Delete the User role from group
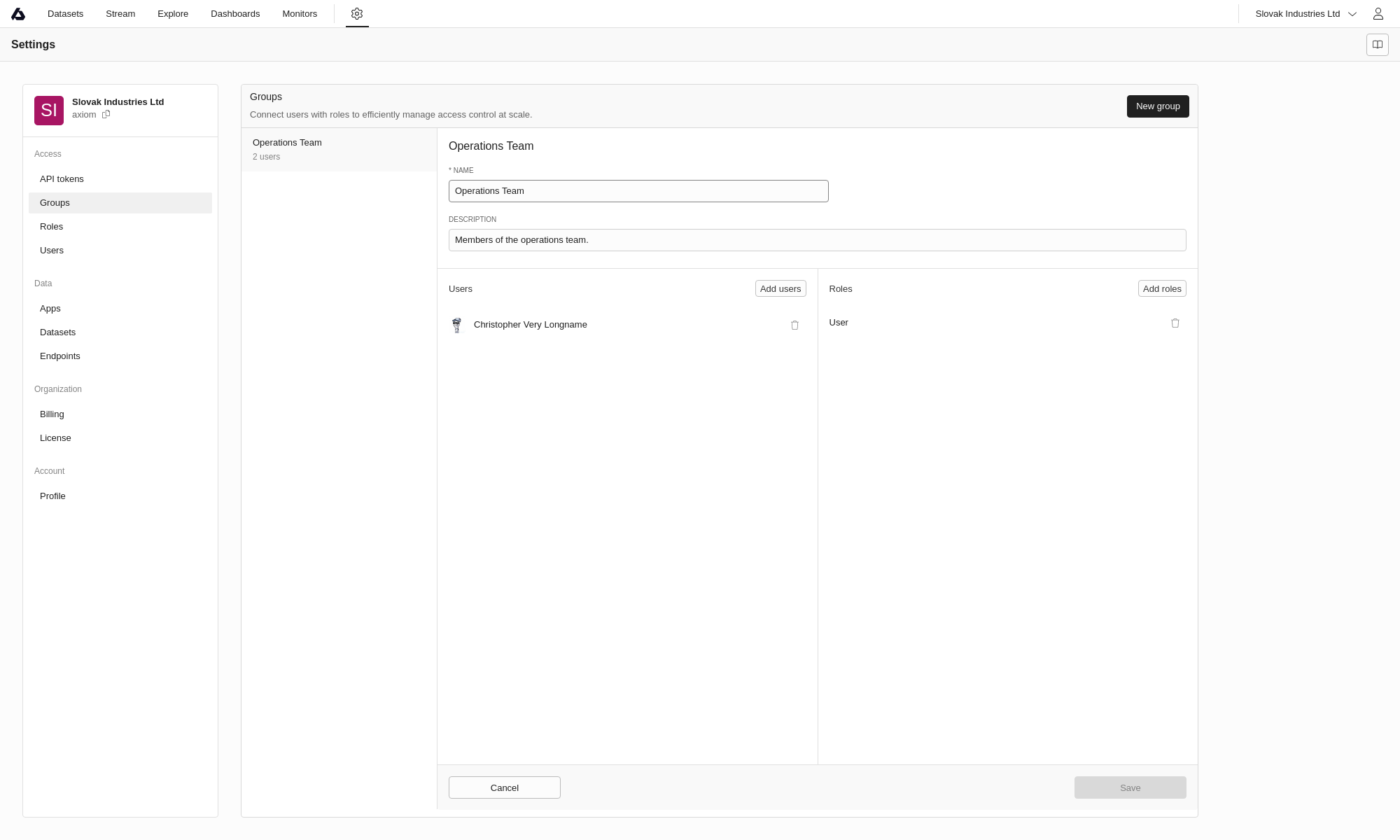 click(1175, 323)
